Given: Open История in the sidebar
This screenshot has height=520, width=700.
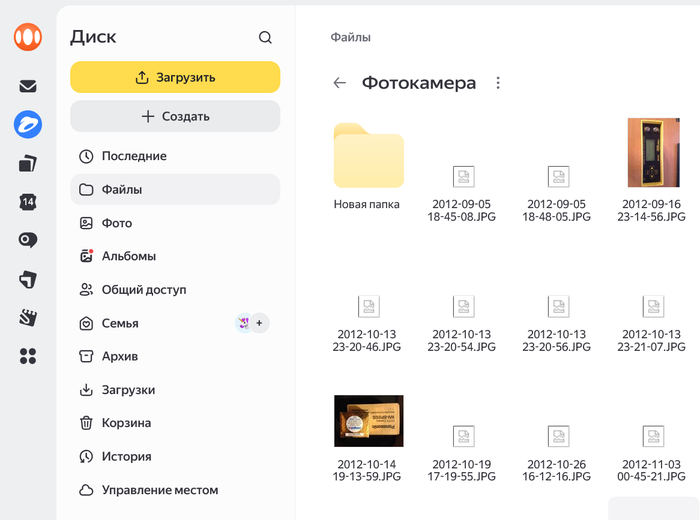Looking at the screenshot, I should [x=175, y=456].
